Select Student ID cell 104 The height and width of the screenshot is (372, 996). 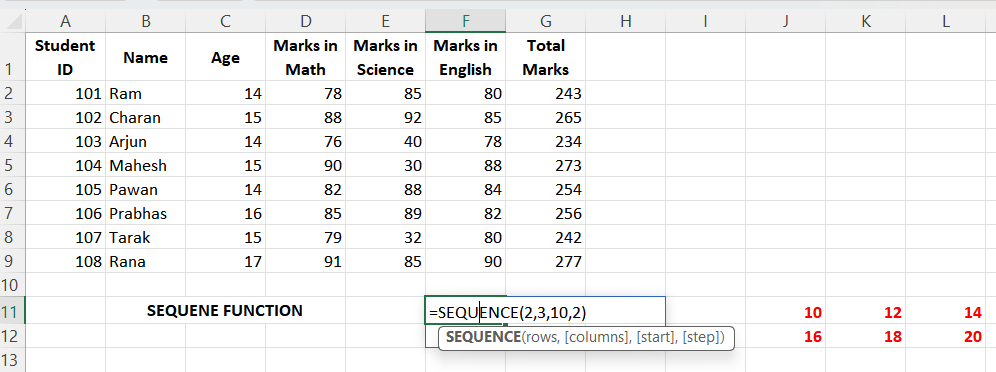coord(65,166)
